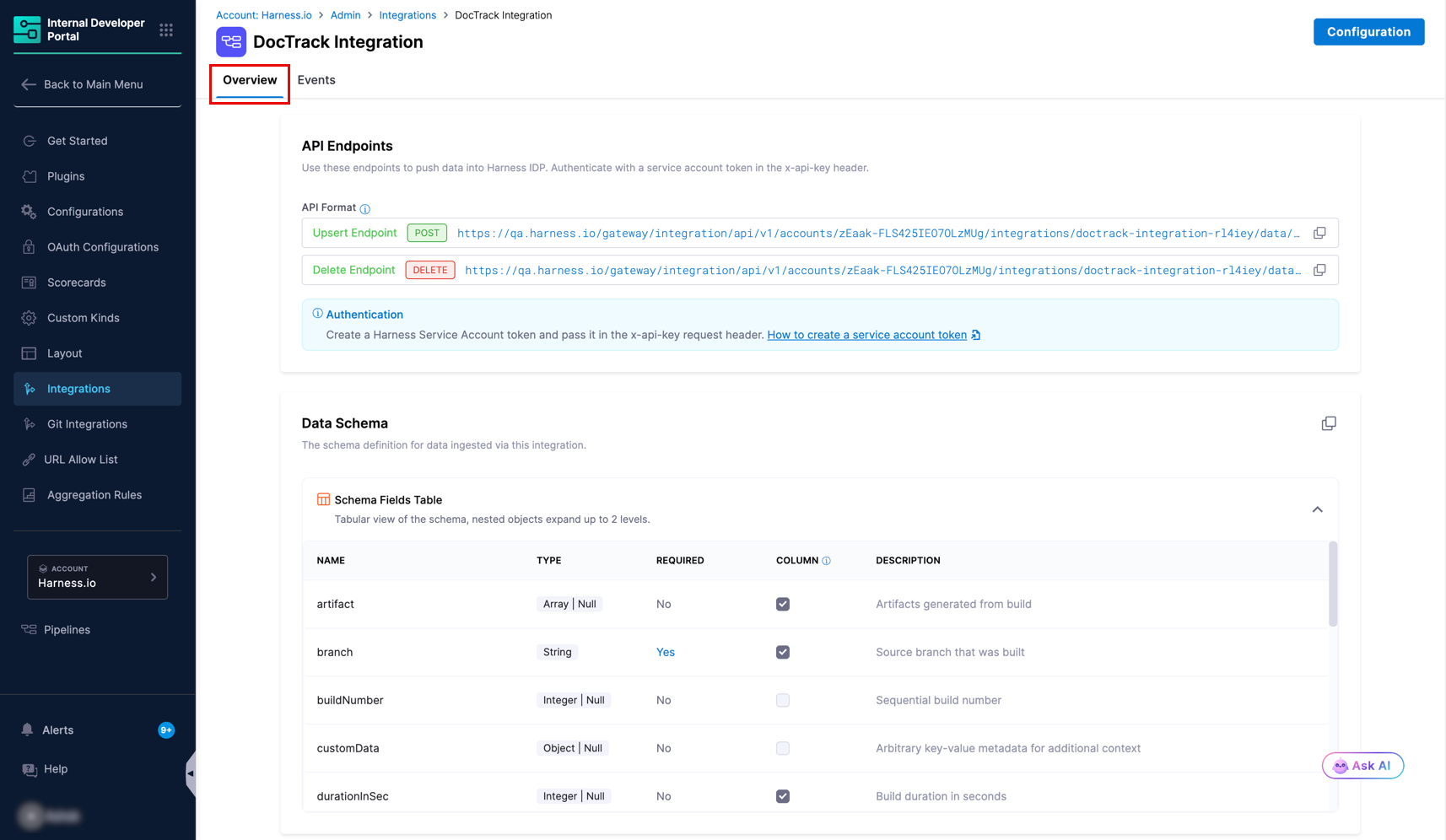Click the Integrations breadcrumb link
1446x840 pixels.
pos(407,15)
